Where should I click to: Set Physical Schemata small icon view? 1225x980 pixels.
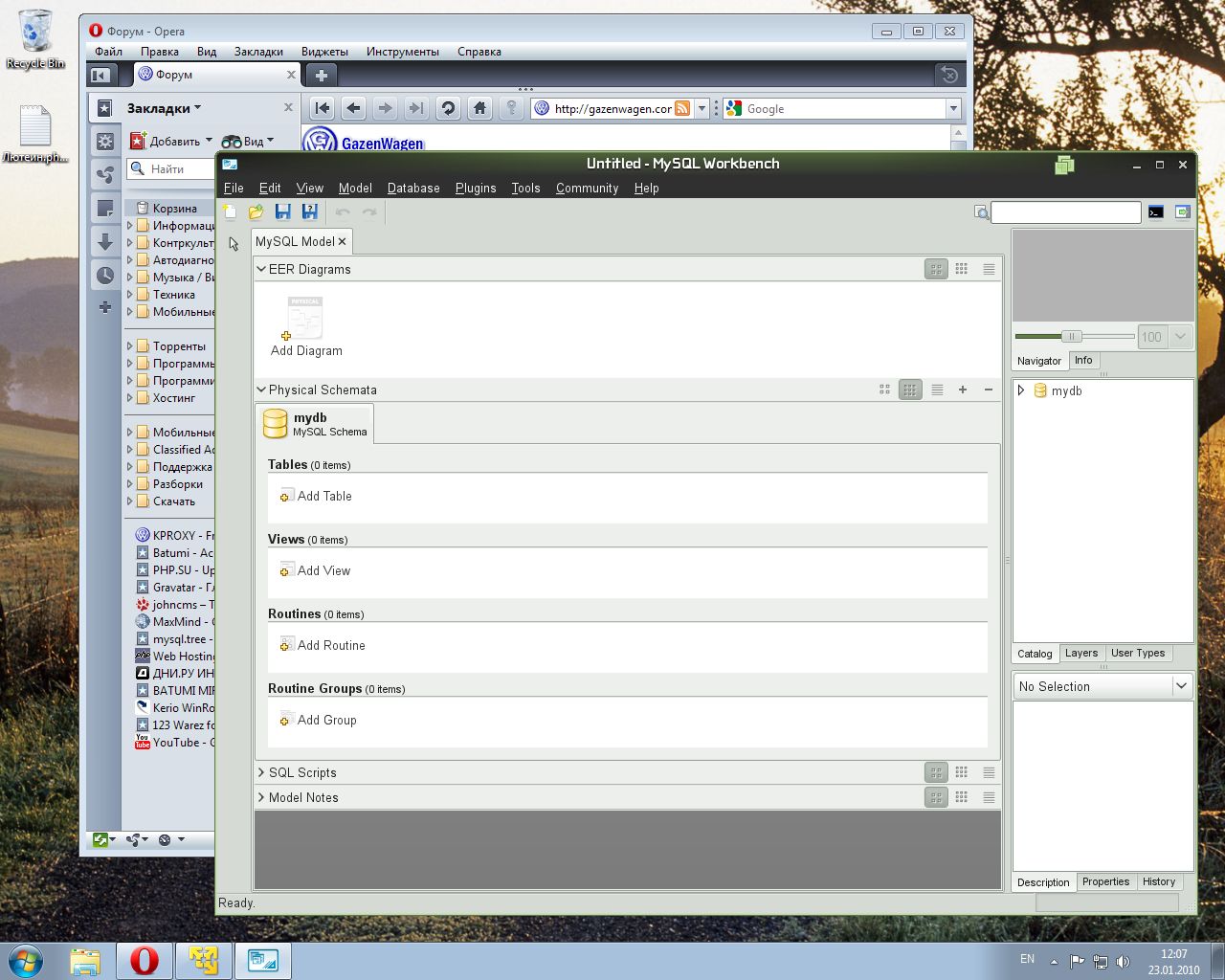click(x=910, y=390)
